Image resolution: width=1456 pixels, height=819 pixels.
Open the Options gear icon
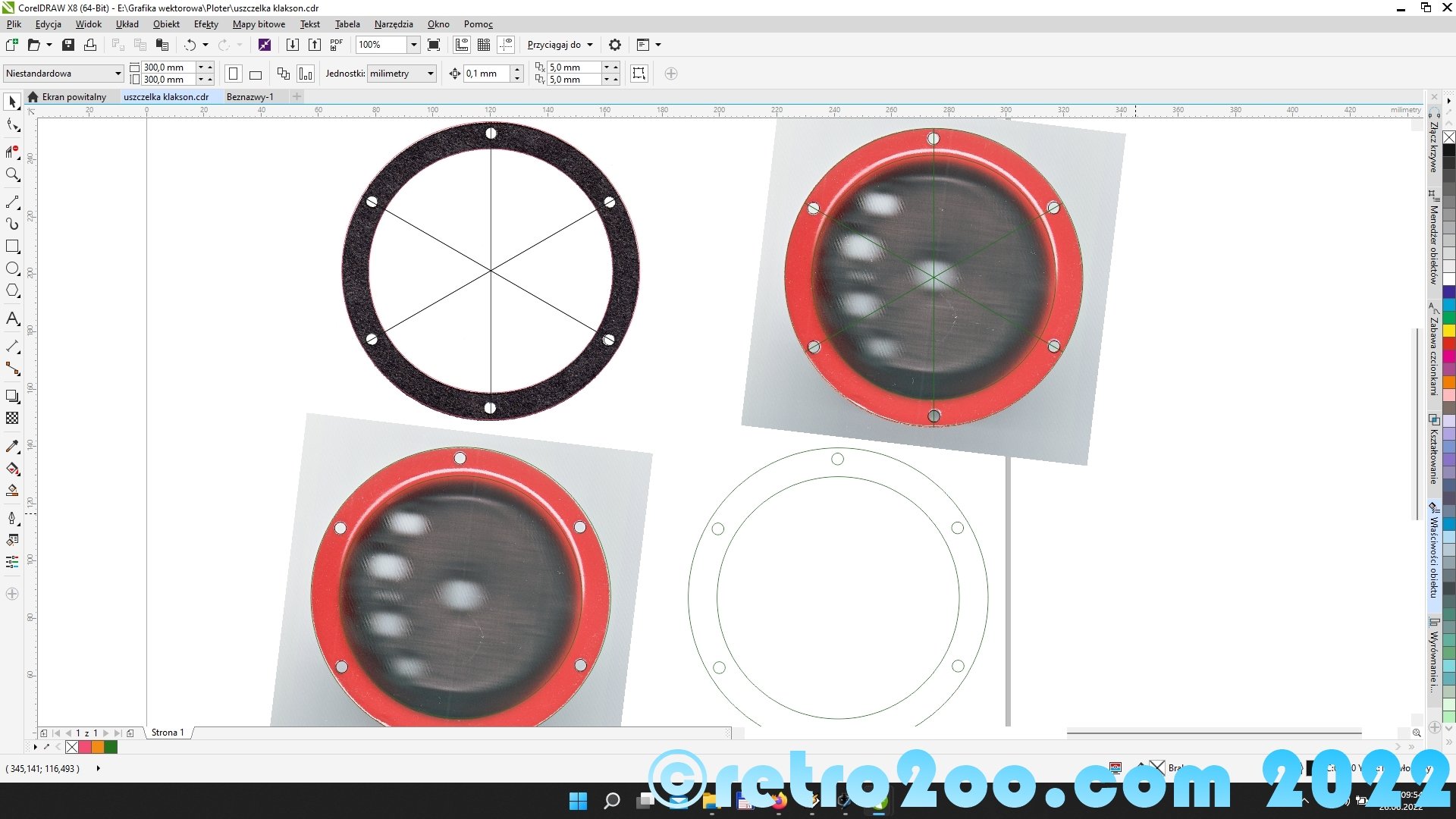point(615,45)
